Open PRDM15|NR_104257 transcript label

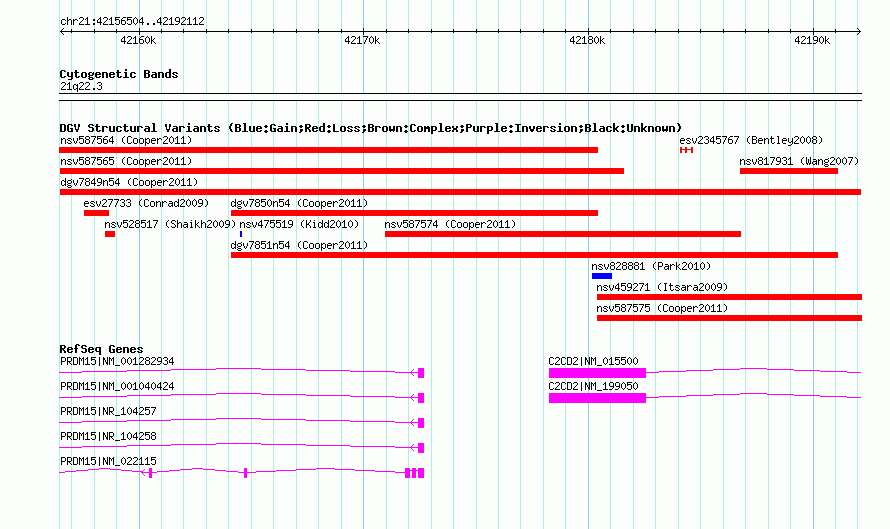108,412
